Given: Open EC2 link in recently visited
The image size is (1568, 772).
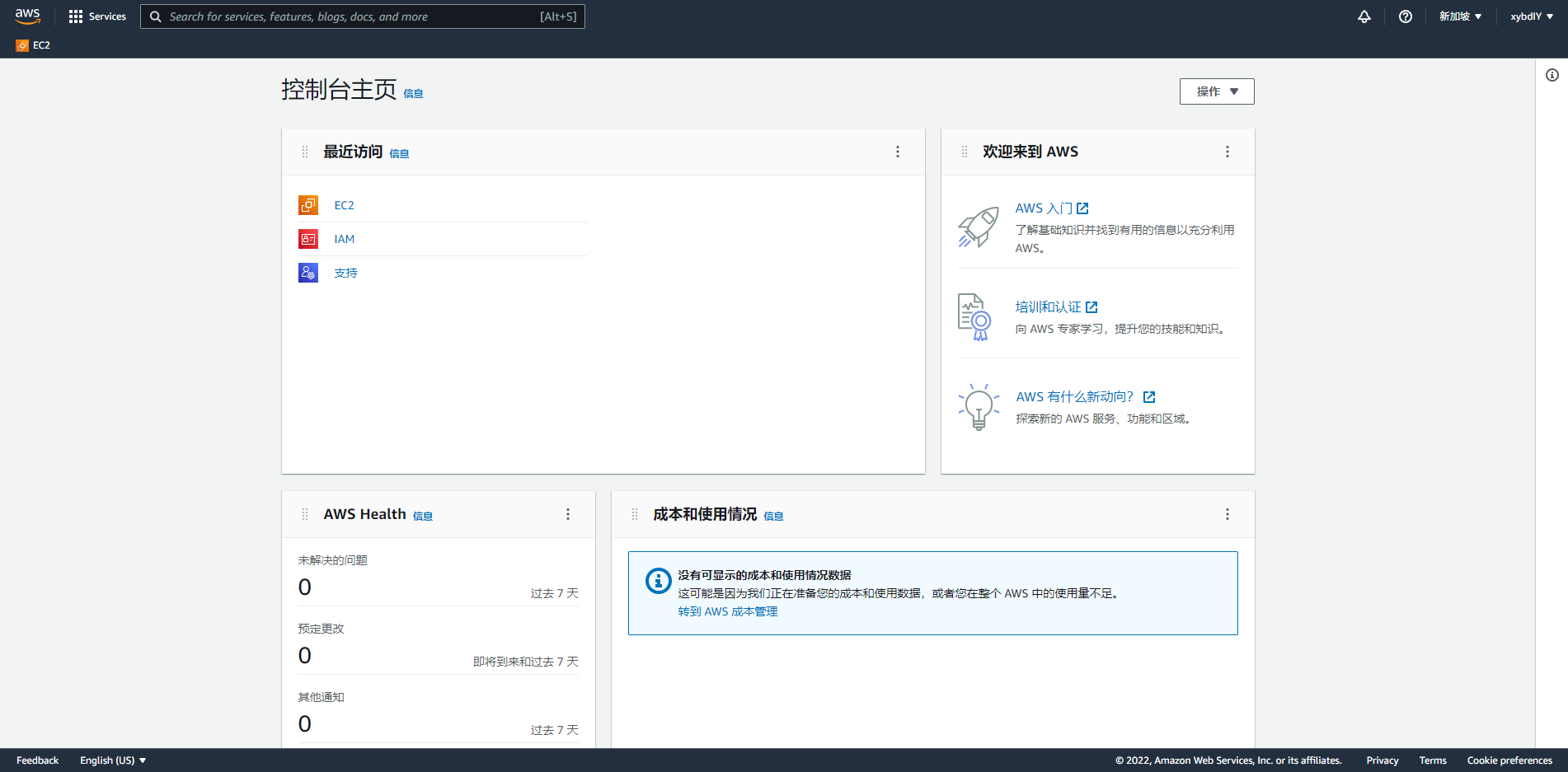Looking at the screenshot, I should pyautogui.click(x=344, y=205).
